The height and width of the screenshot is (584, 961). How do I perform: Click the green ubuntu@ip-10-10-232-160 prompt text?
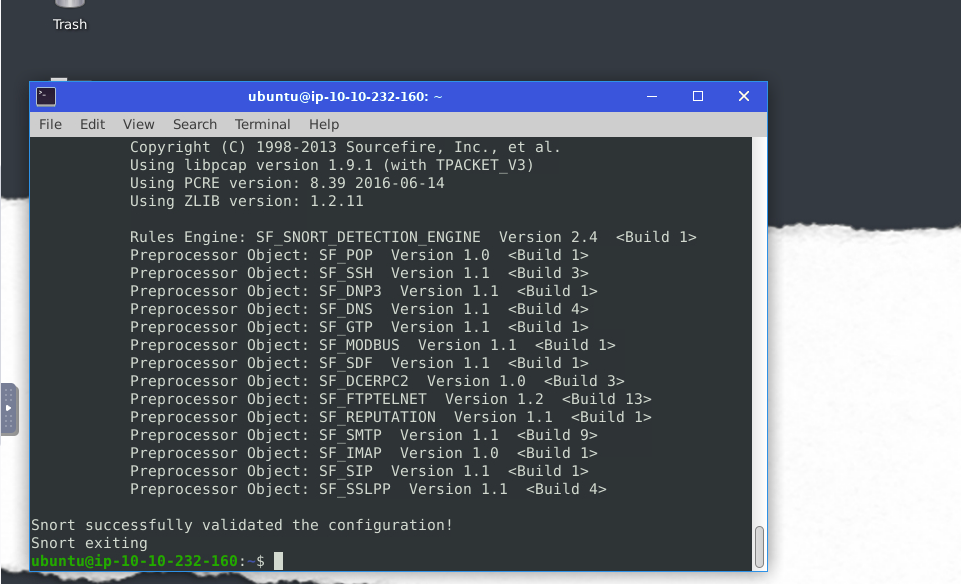pos(134,561)
